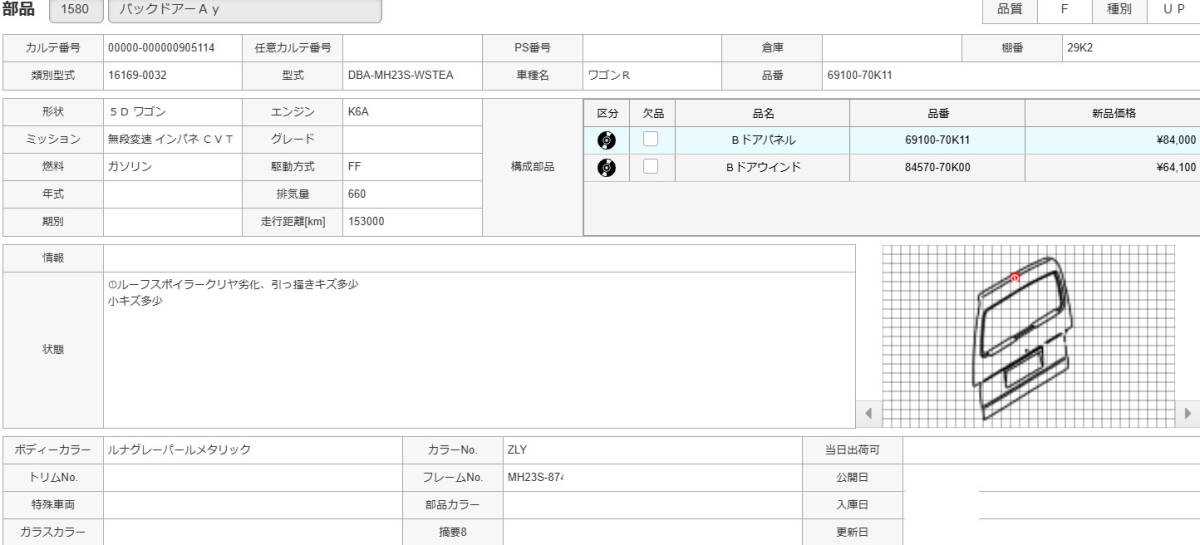Screen dimensions: 1200x545
Task: Click the empty 情報 field
Action: tap(479, 257)
